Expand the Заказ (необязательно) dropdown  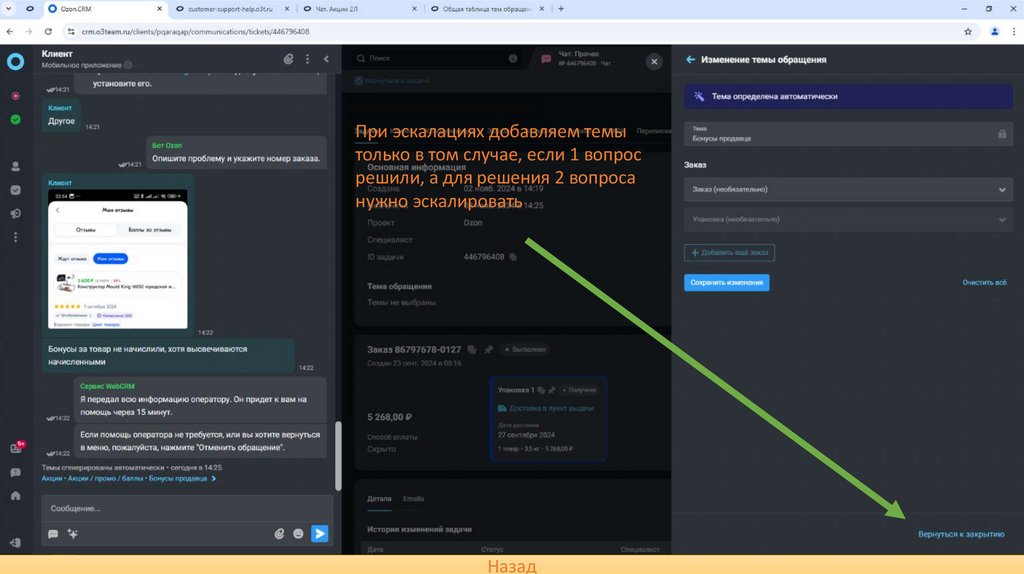point(848,189)
